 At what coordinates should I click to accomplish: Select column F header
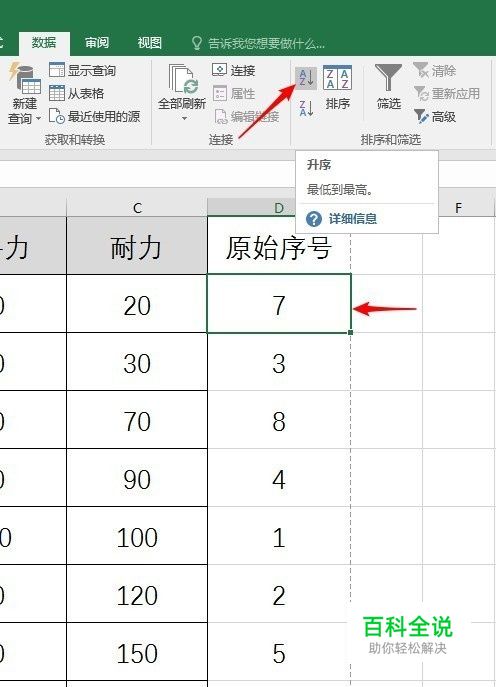(458, 207)
